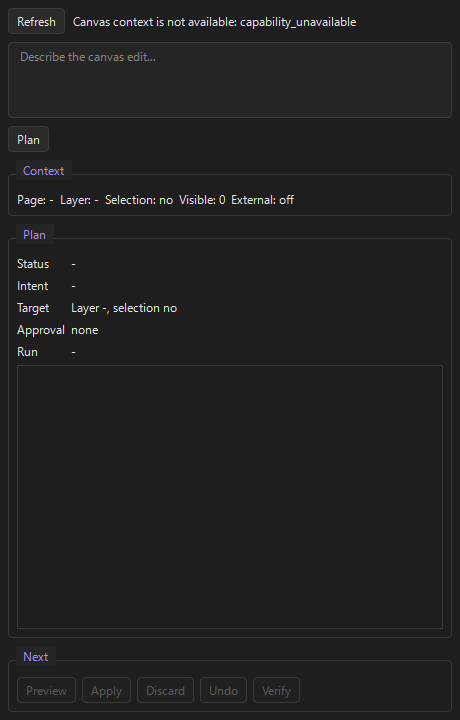Click the Apply button
The height and width of the screenshot is (720, 460).
tap(107, 690)
